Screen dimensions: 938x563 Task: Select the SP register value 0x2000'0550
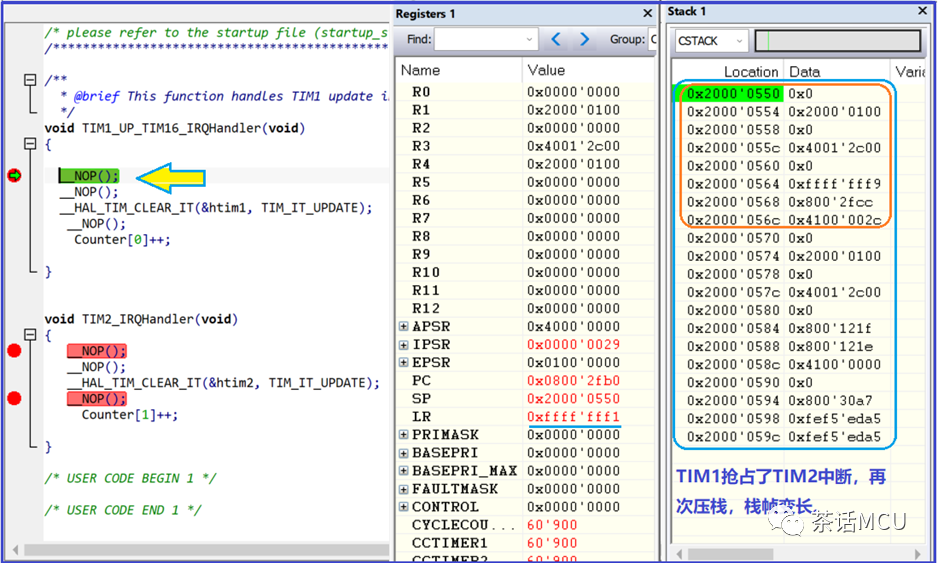point(573,398)
